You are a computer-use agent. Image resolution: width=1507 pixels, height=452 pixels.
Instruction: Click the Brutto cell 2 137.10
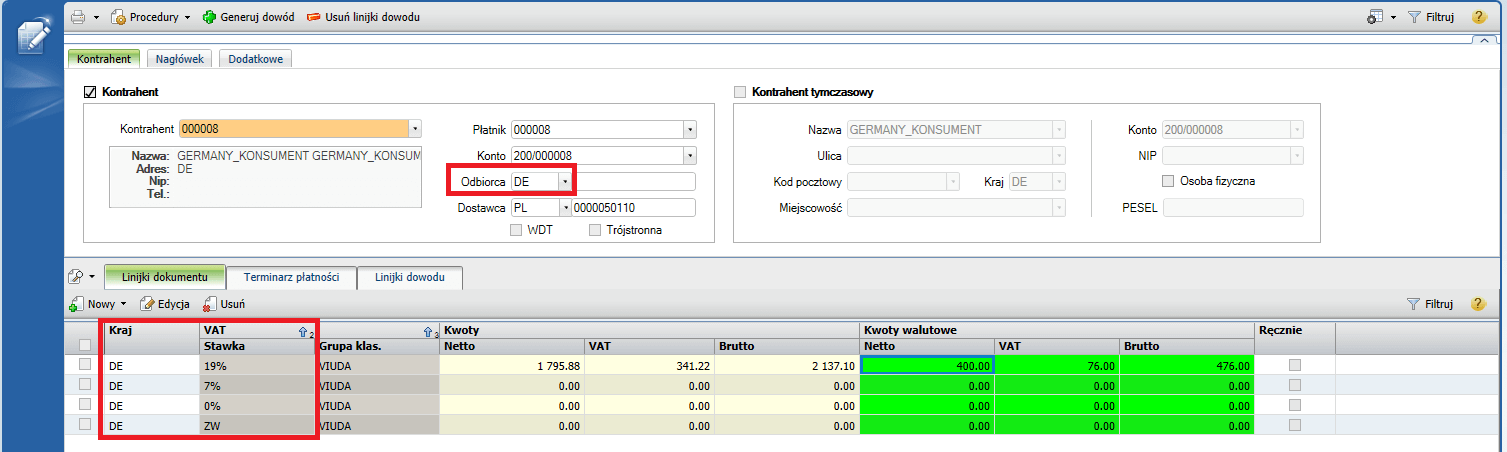click(x=787, y=366)
